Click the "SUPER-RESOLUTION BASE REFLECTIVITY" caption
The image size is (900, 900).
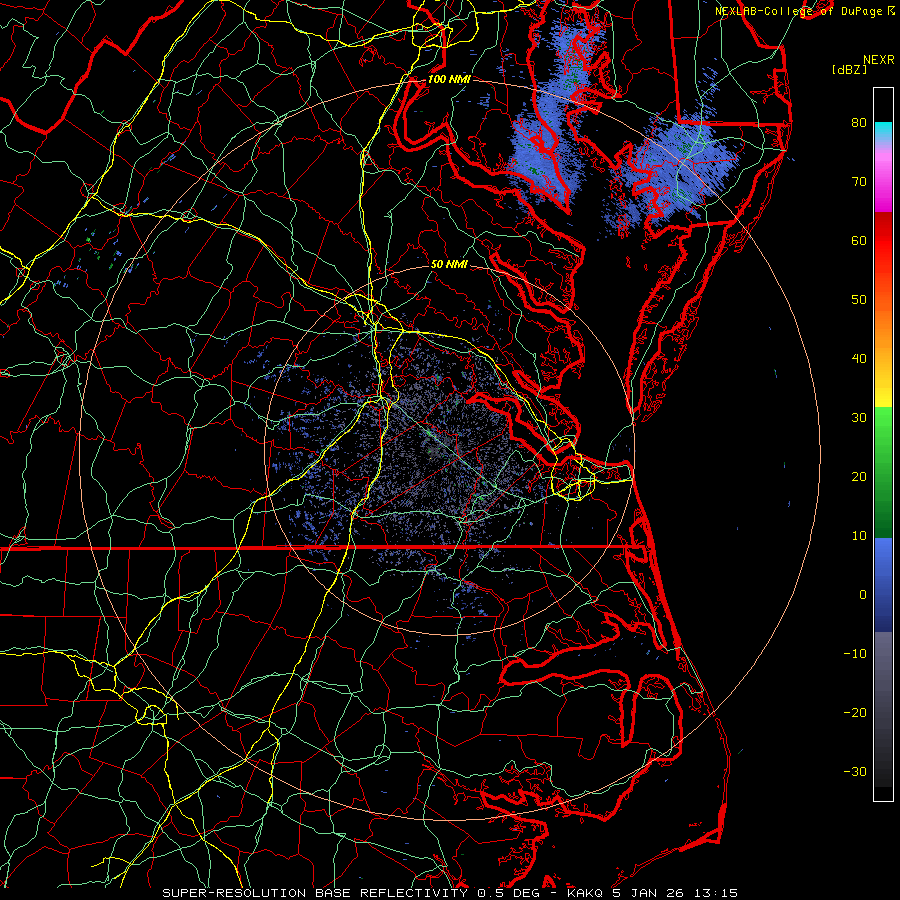pos(315,893)
